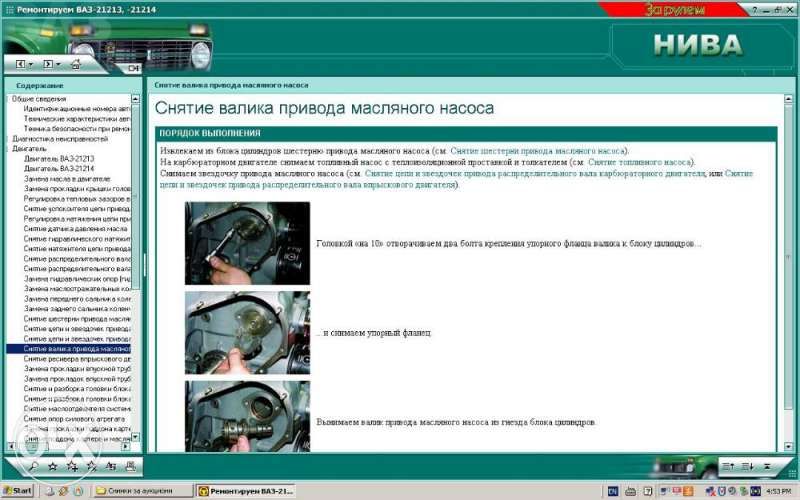Open the Диагностика неисправностей section
Image resolution: width=800 pixels, height=500 pixels.
click(60, 139)
